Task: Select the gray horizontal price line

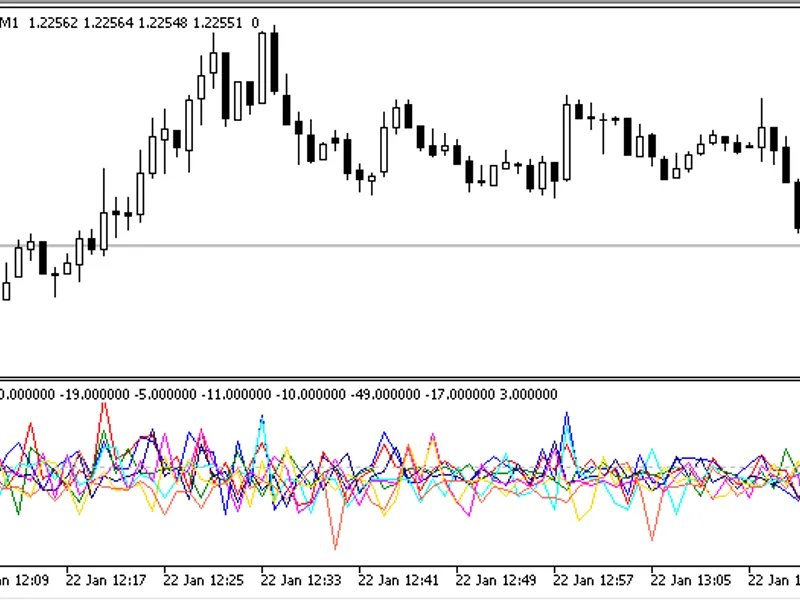Action: (400, 246)
